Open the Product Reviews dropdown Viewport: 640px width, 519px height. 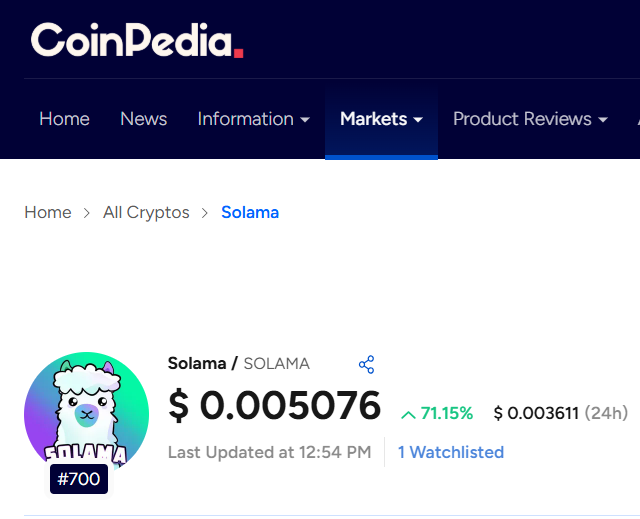pyautogui.click(x=530, y=119)
